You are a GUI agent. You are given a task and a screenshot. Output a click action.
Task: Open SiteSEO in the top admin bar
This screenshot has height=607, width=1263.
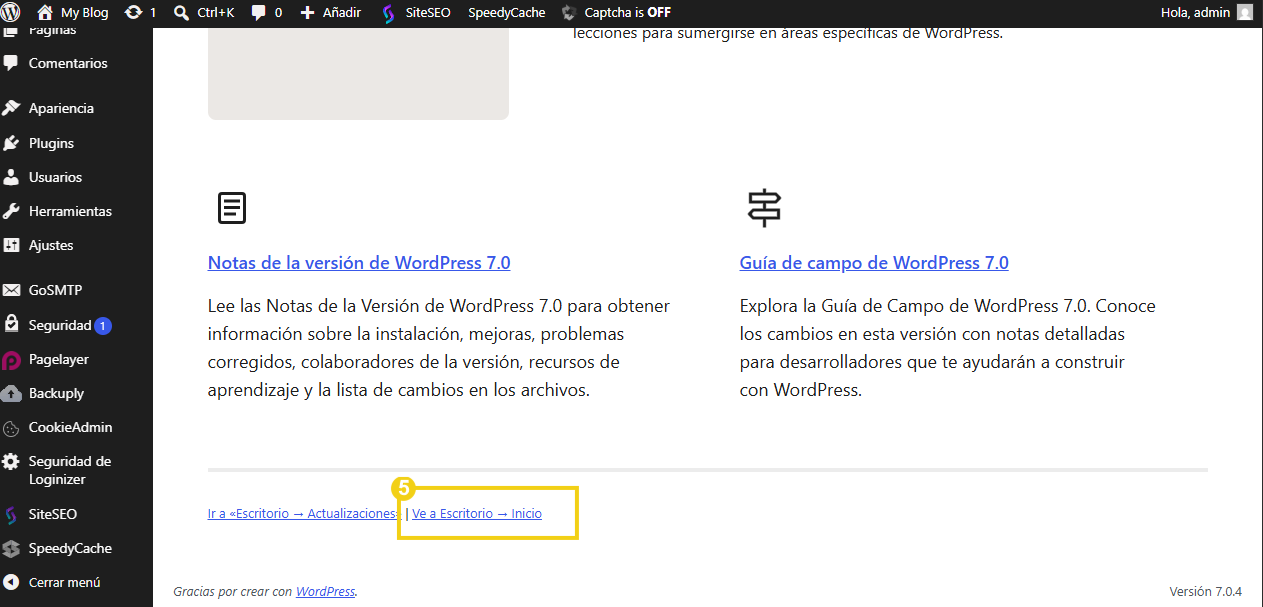coord(416,13)
